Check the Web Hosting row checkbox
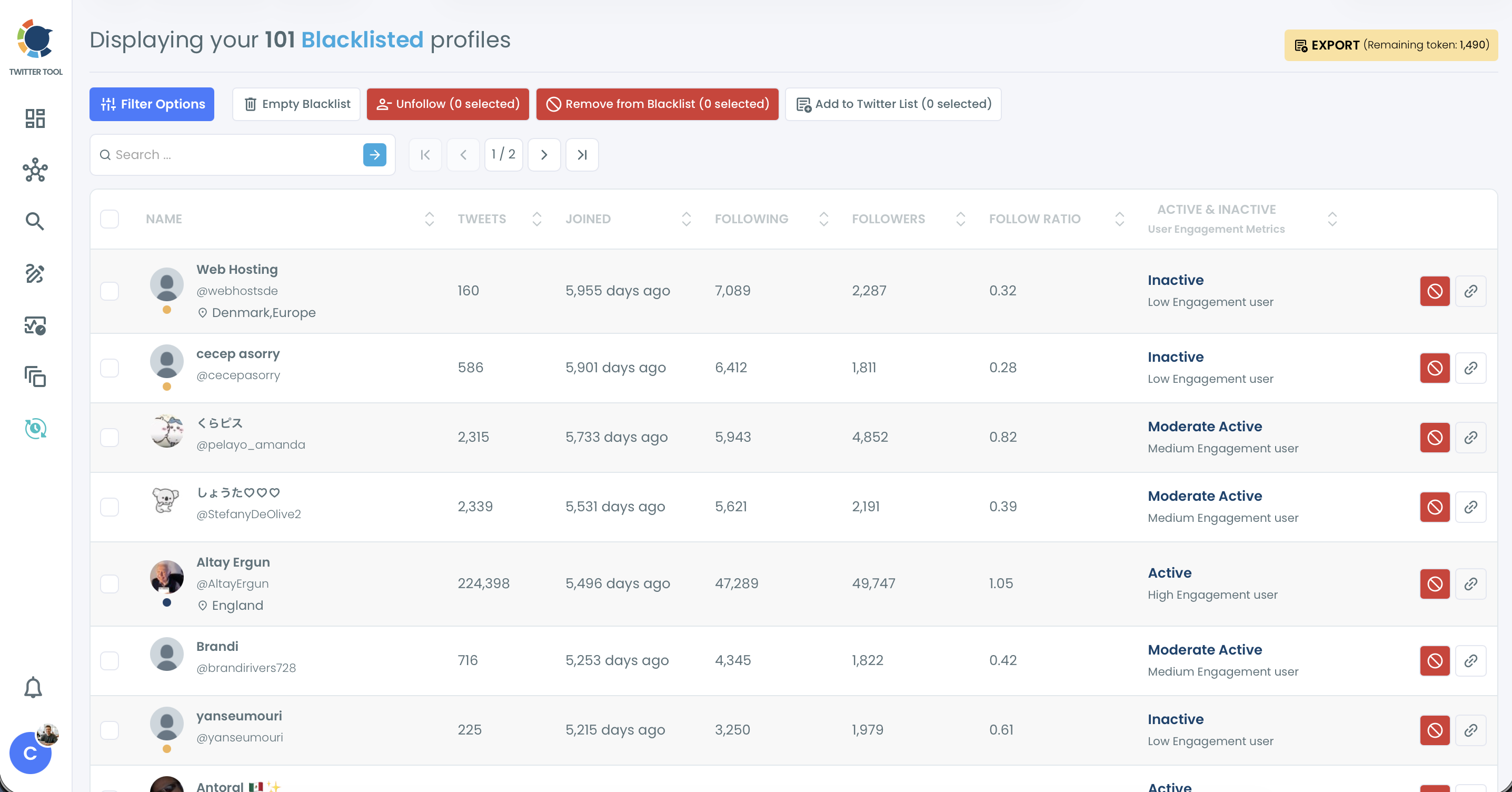The height and width of the screenshot is (792, 1512). tap(109, 291)
